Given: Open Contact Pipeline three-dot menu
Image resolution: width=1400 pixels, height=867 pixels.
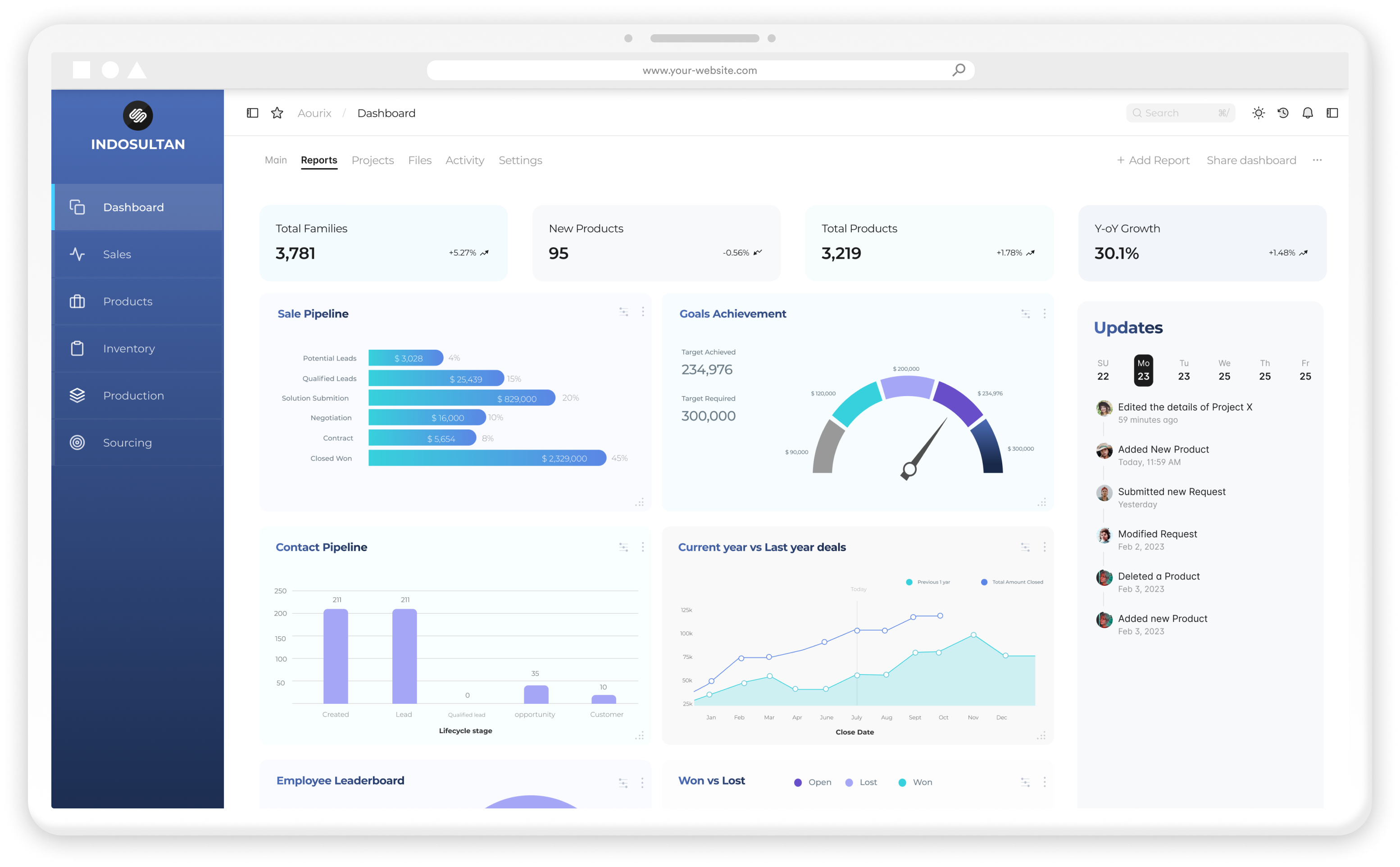Looking at the screenshot, I should [643, 547].
